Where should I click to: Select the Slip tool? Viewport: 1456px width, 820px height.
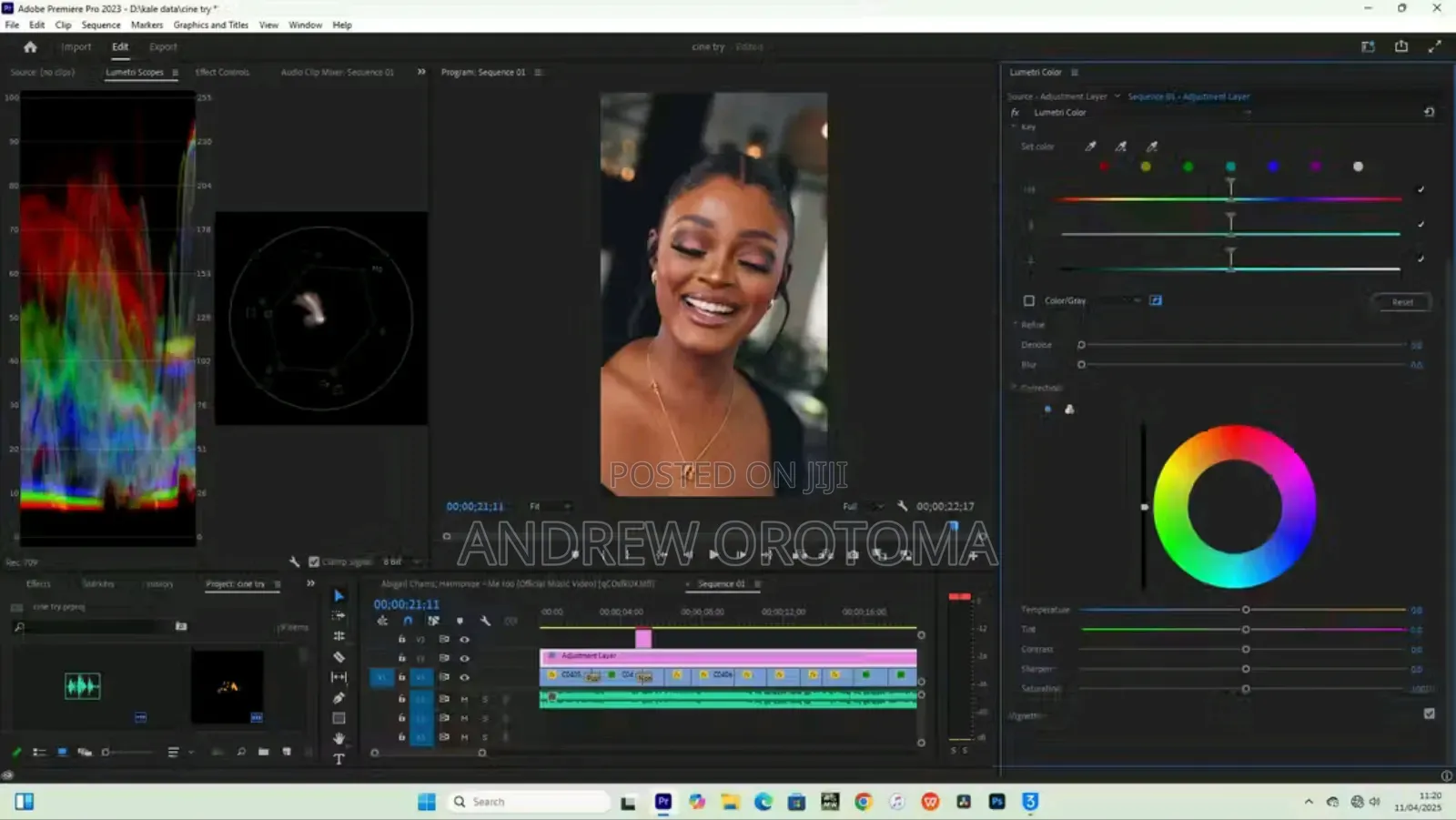pyautogui.click(x=339, y=677)
